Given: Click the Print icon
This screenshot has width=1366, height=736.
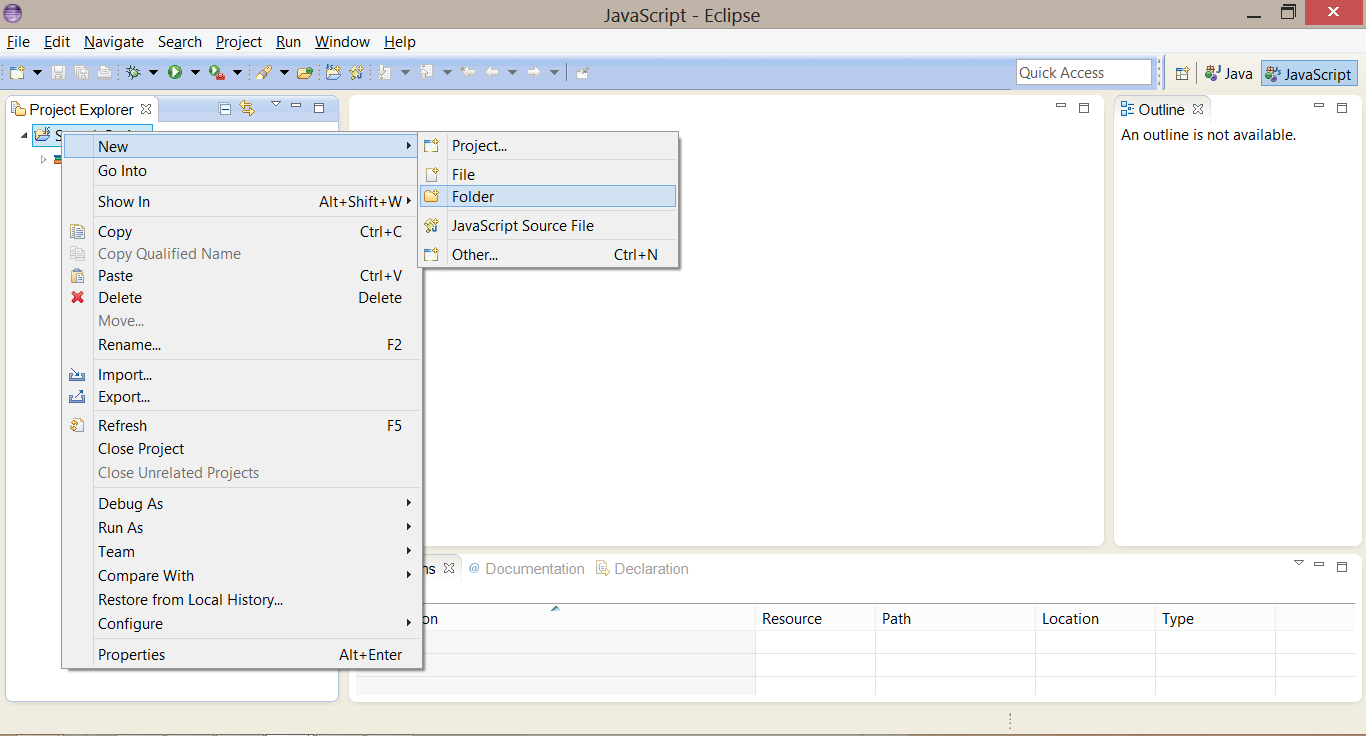Looking at the screenshot, I should [x=105, y=72].
